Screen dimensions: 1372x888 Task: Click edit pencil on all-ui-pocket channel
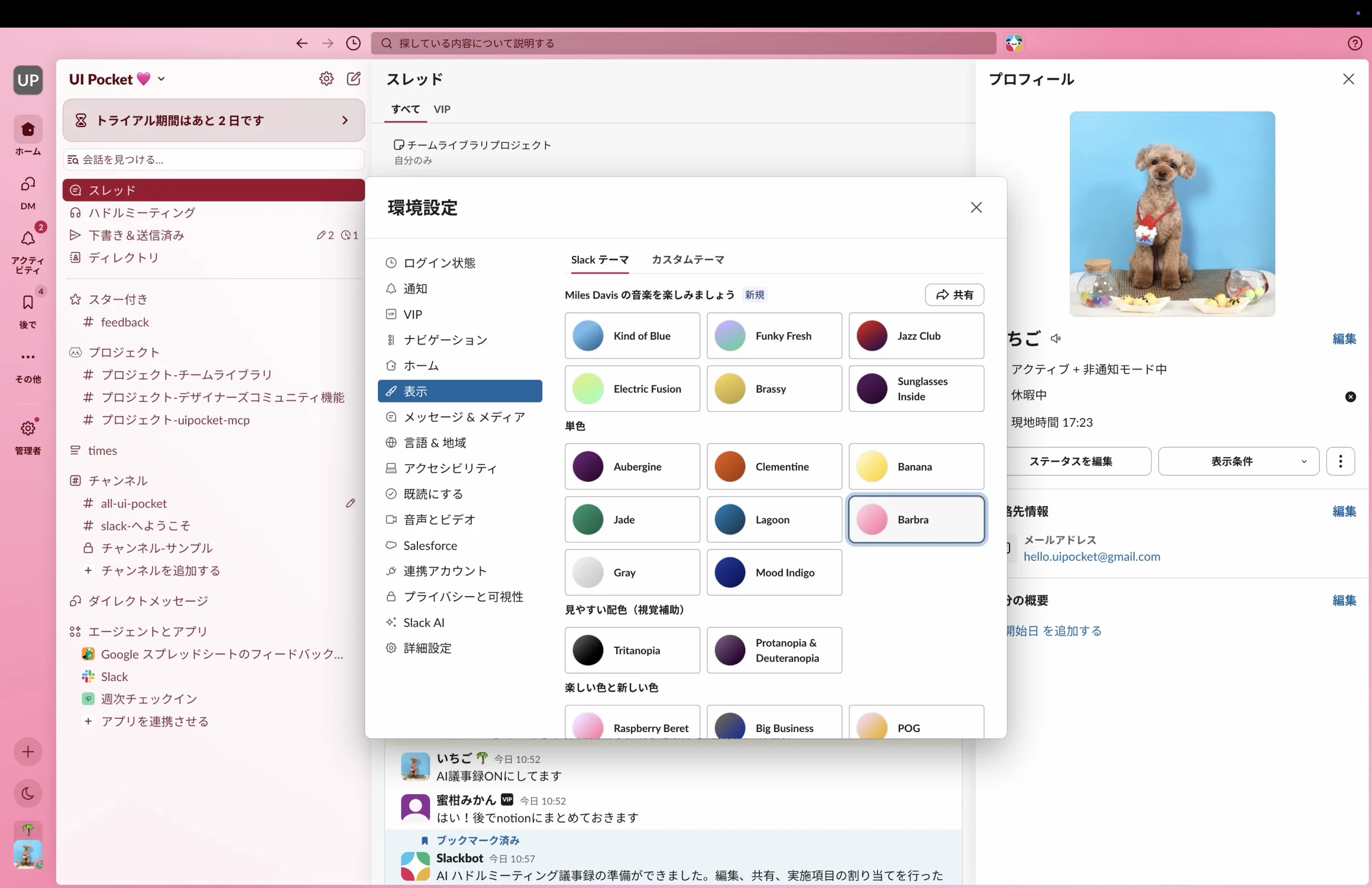pos(351,503)
